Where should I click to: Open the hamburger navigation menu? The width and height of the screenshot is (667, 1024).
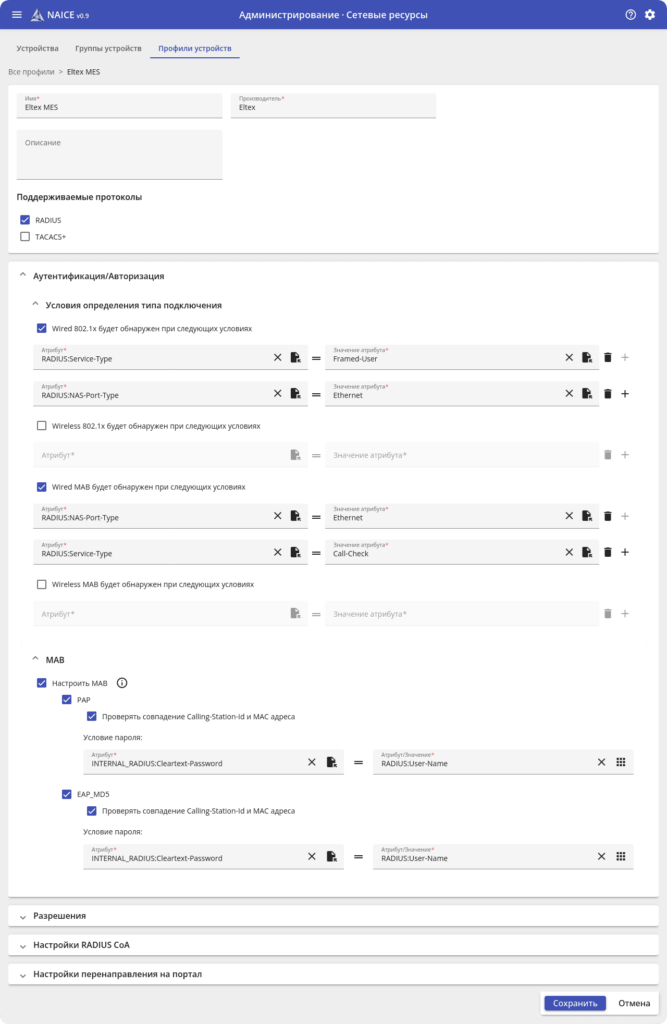16,15
